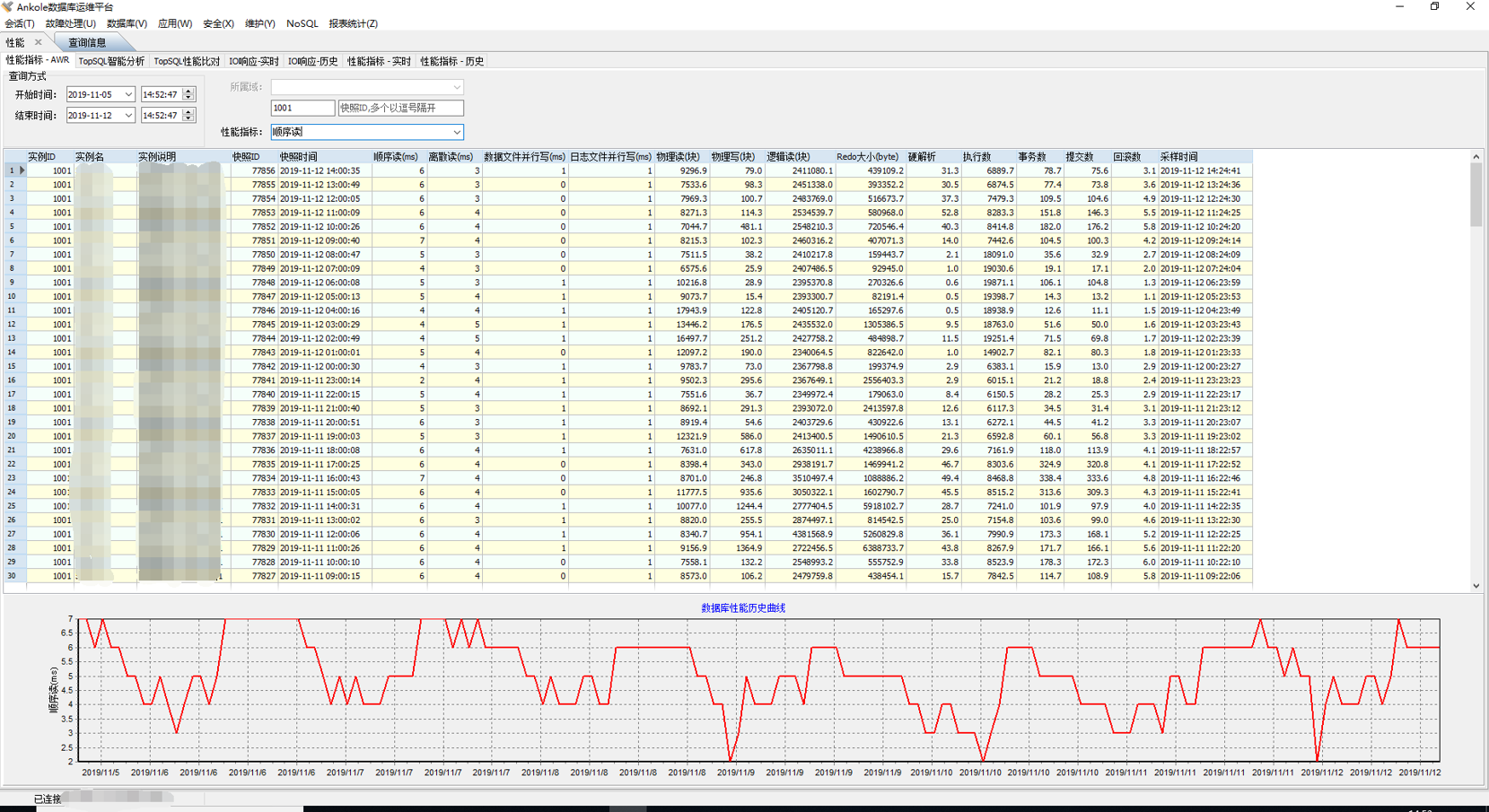Select the 性能指标 - AWR sub-tab
1489x812 pixels.
coord(38,60)
